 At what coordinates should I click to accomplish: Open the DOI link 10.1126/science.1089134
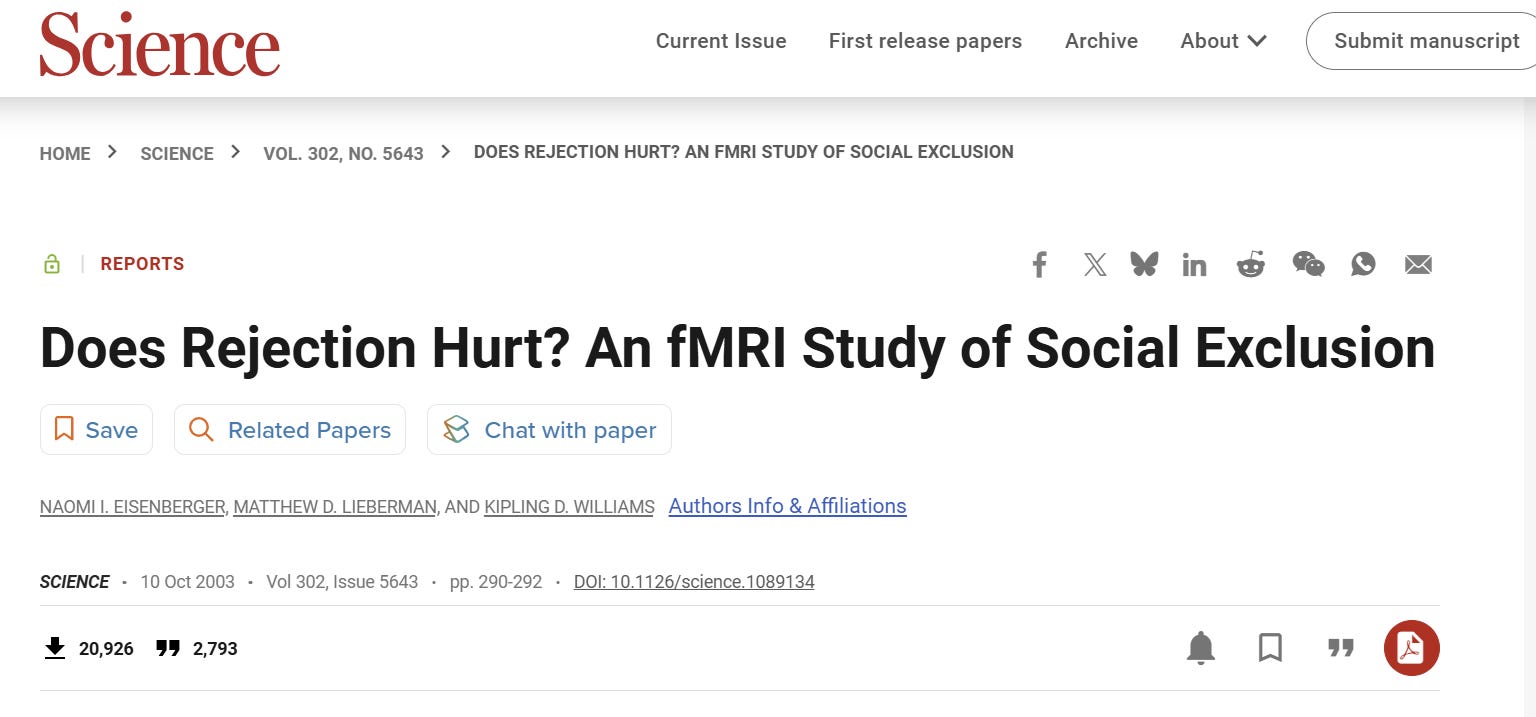(x=694, y=582)
